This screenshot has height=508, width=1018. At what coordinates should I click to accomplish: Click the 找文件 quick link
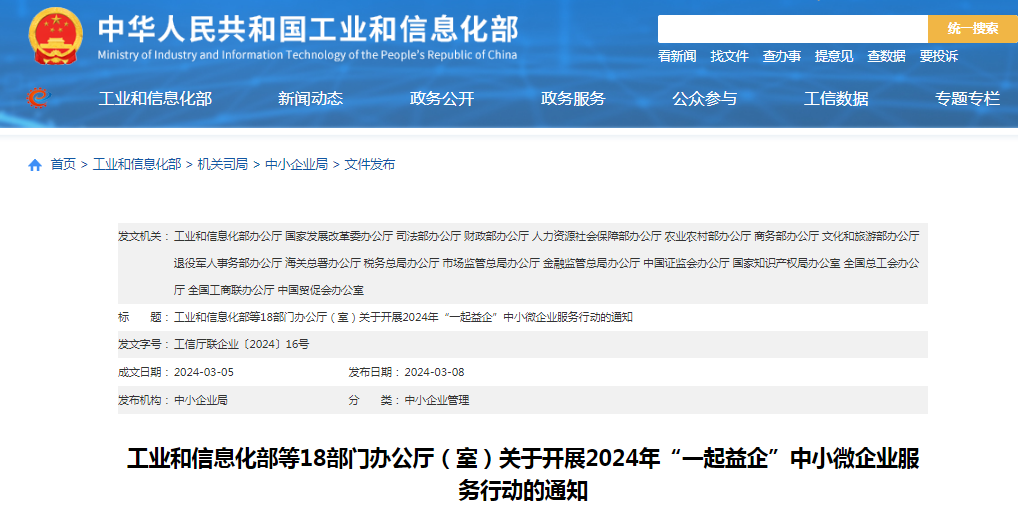point(729,56)
